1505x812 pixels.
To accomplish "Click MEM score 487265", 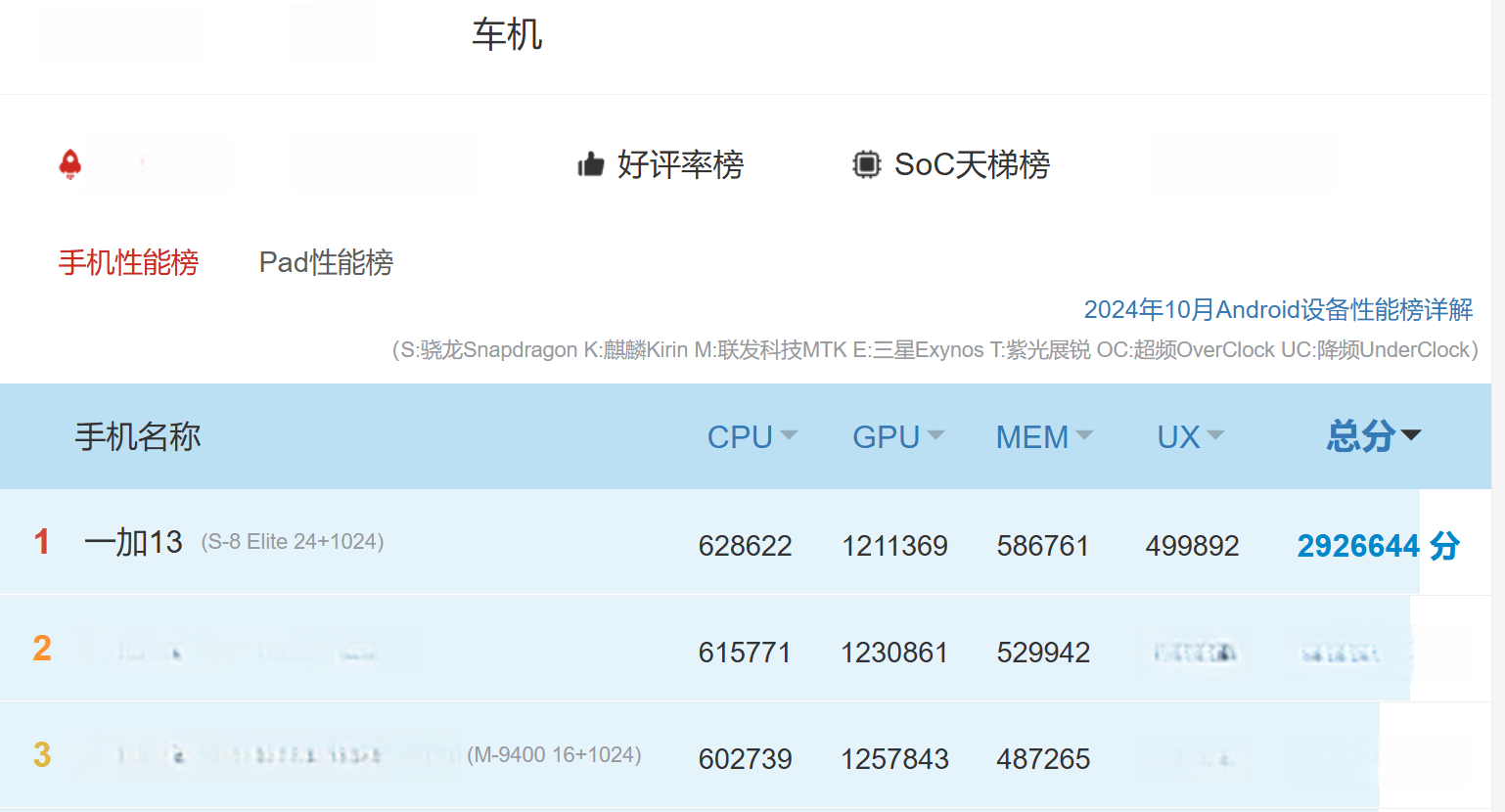I will (x=1043, y=759).
